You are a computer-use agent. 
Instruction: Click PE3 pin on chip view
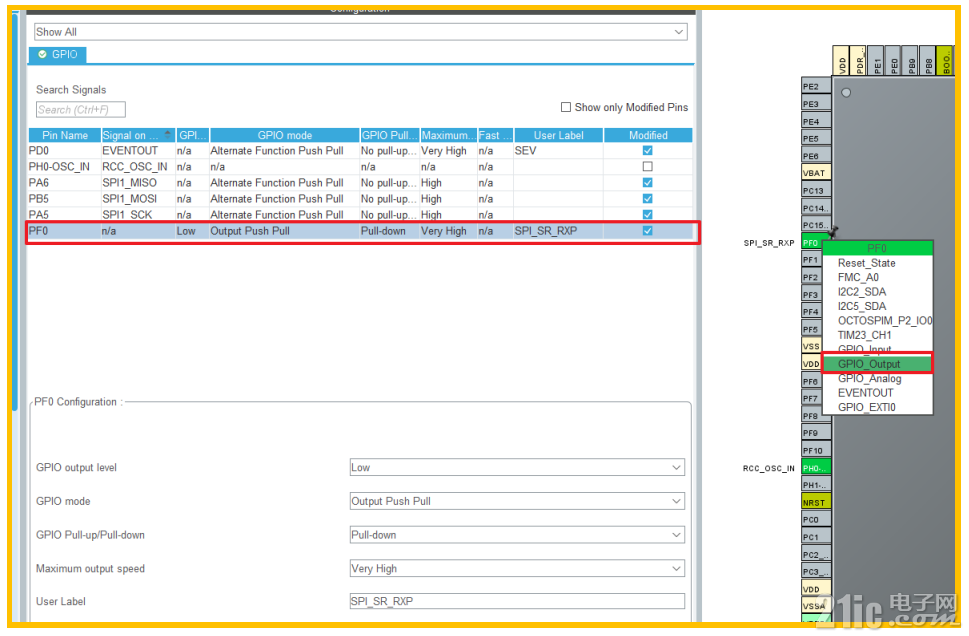click(x=816, y=104)
